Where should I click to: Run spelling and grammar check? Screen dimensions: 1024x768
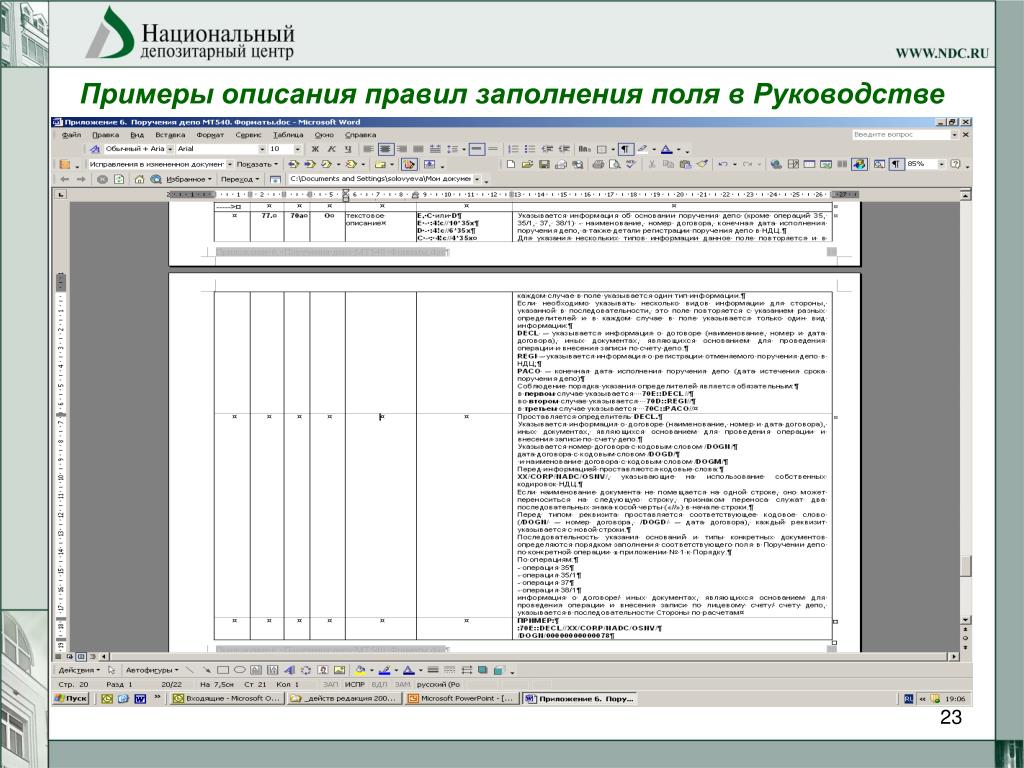pyautogui.click(x=631, y=164)
